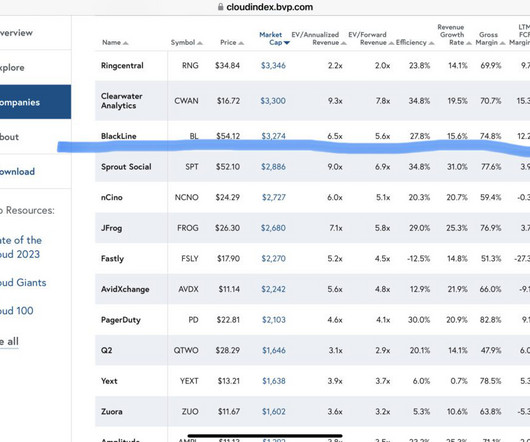Open the Cloud Giants resource link

23,282
